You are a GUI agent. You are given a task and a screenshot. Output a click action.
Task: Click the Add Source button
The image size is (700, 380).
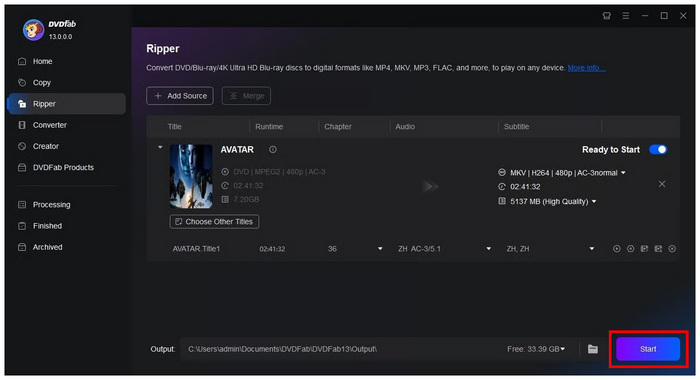tap(180, 96)
